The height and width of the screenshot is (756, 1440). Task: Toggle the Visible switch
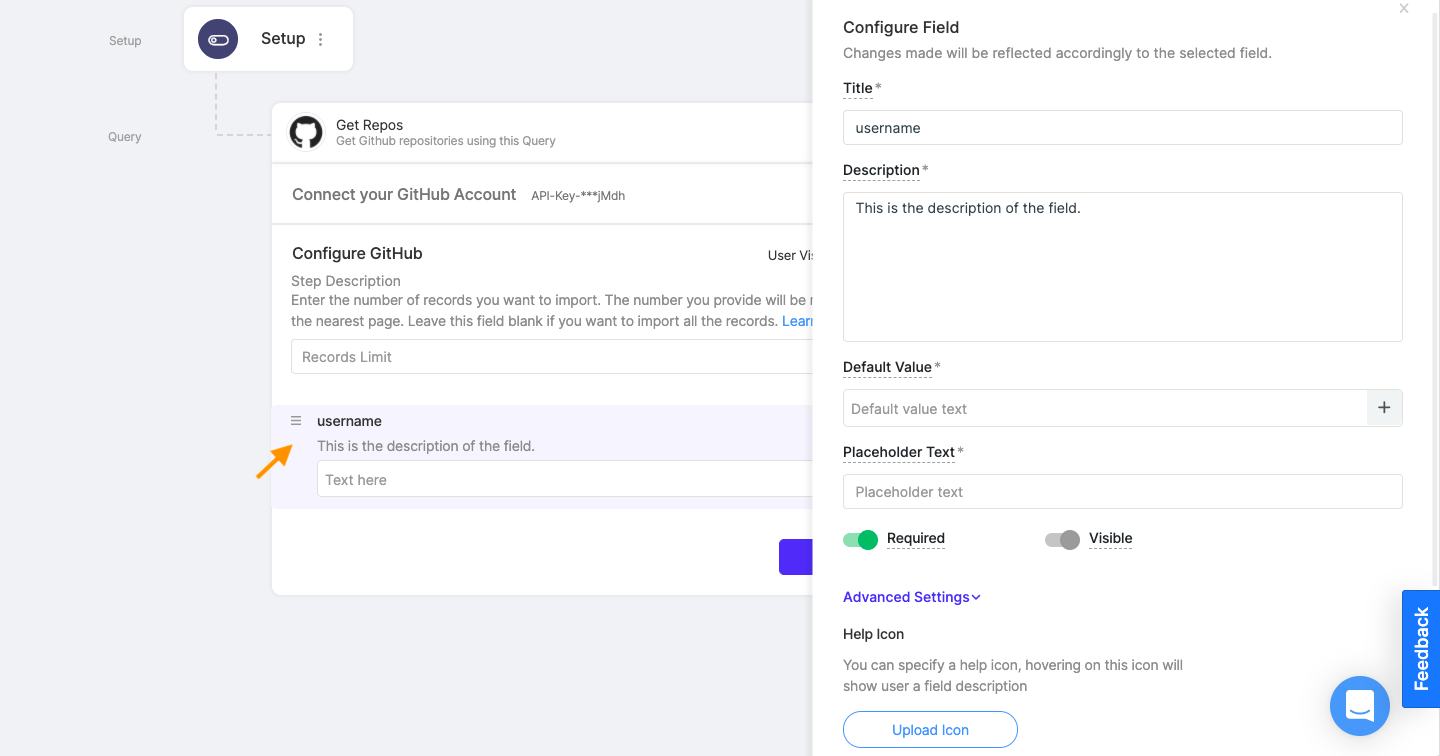click(1063, 540)
